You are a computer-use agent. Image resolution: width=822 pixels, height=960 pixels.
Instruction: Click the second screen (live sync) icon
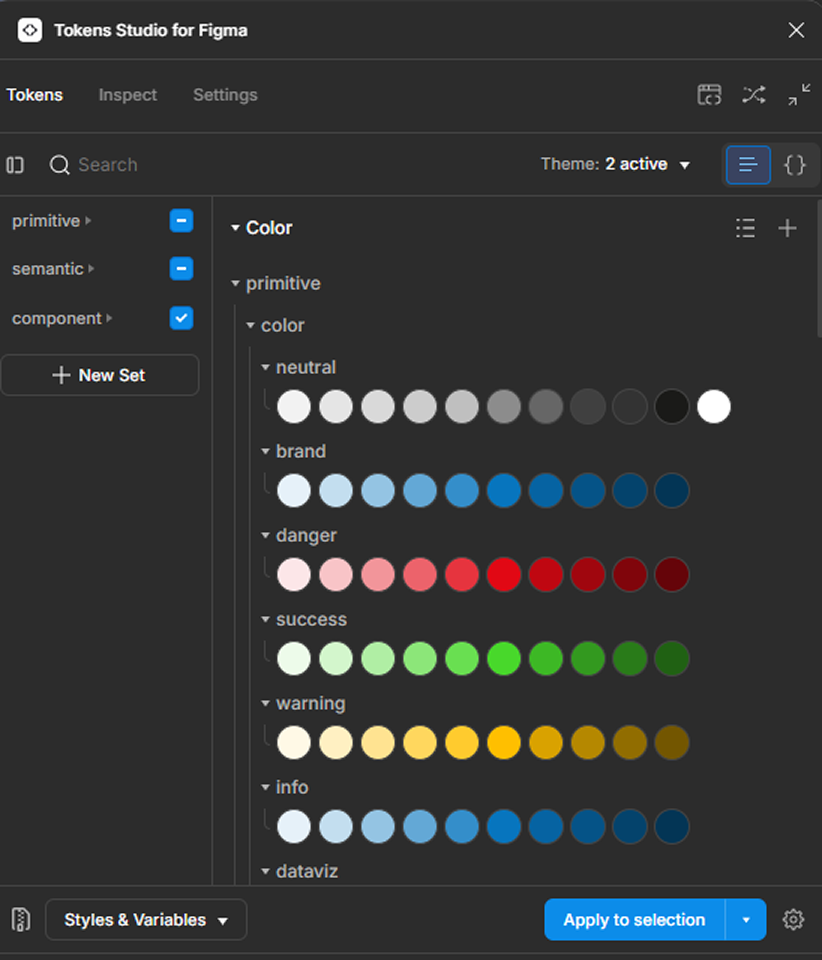point(709,95)
